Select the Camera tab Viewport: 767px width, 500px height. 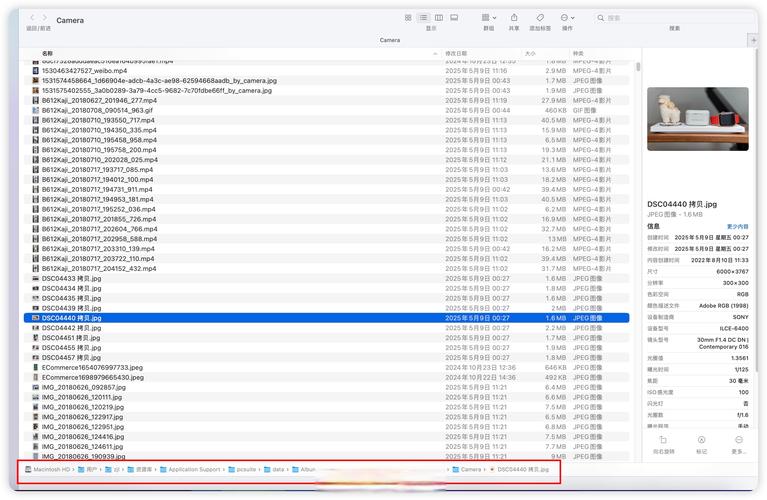pos(390,40)
